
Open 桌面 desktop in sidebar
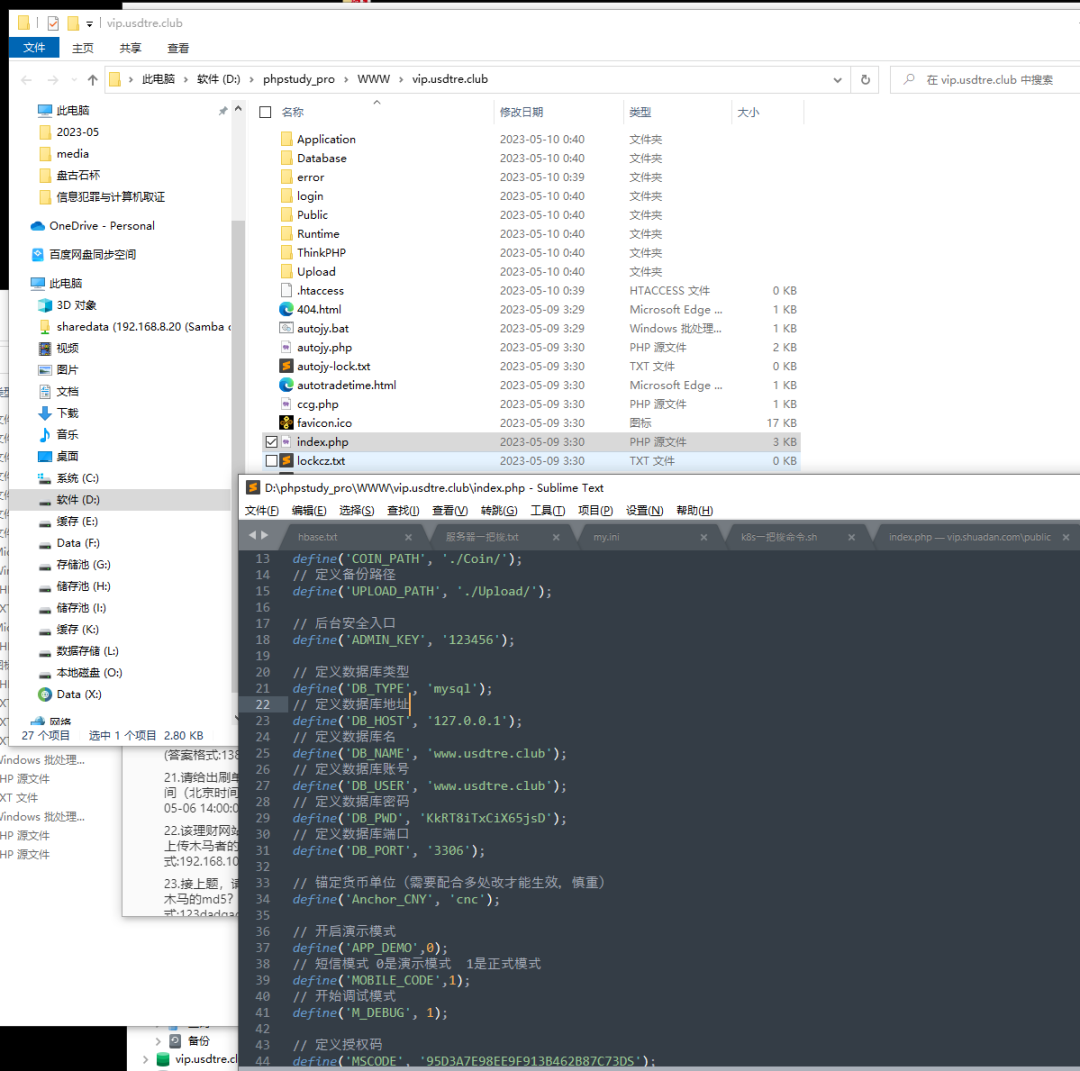click(x=59, y=456)
